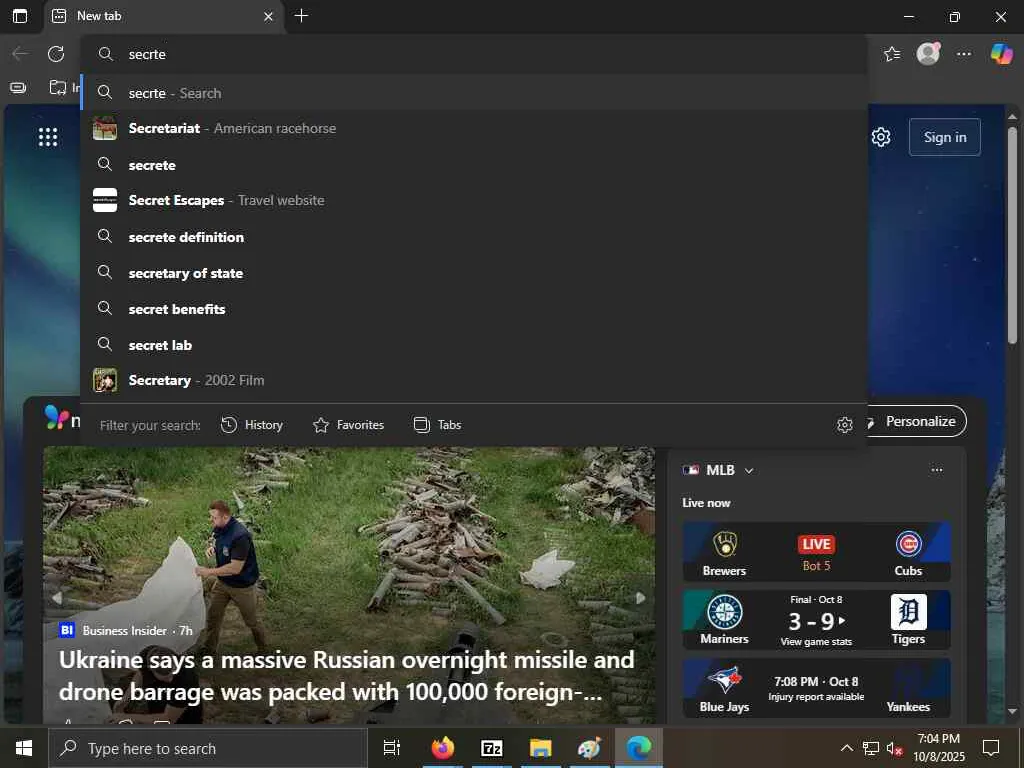Select the Secretariat American racehorse suggestion

[474, 129]
